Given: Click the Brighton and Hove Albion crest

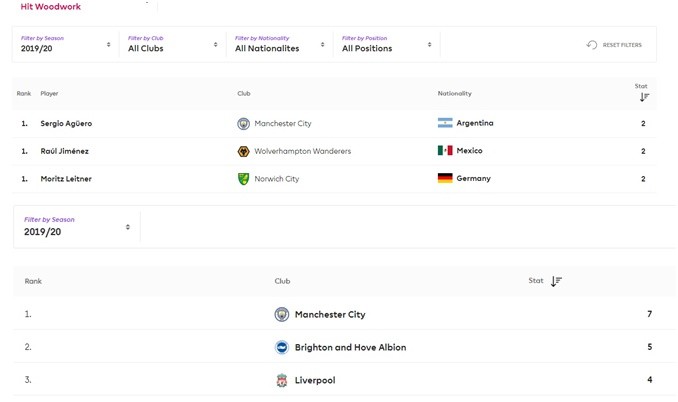Looking at the screenshot, I should pos(282,347).
